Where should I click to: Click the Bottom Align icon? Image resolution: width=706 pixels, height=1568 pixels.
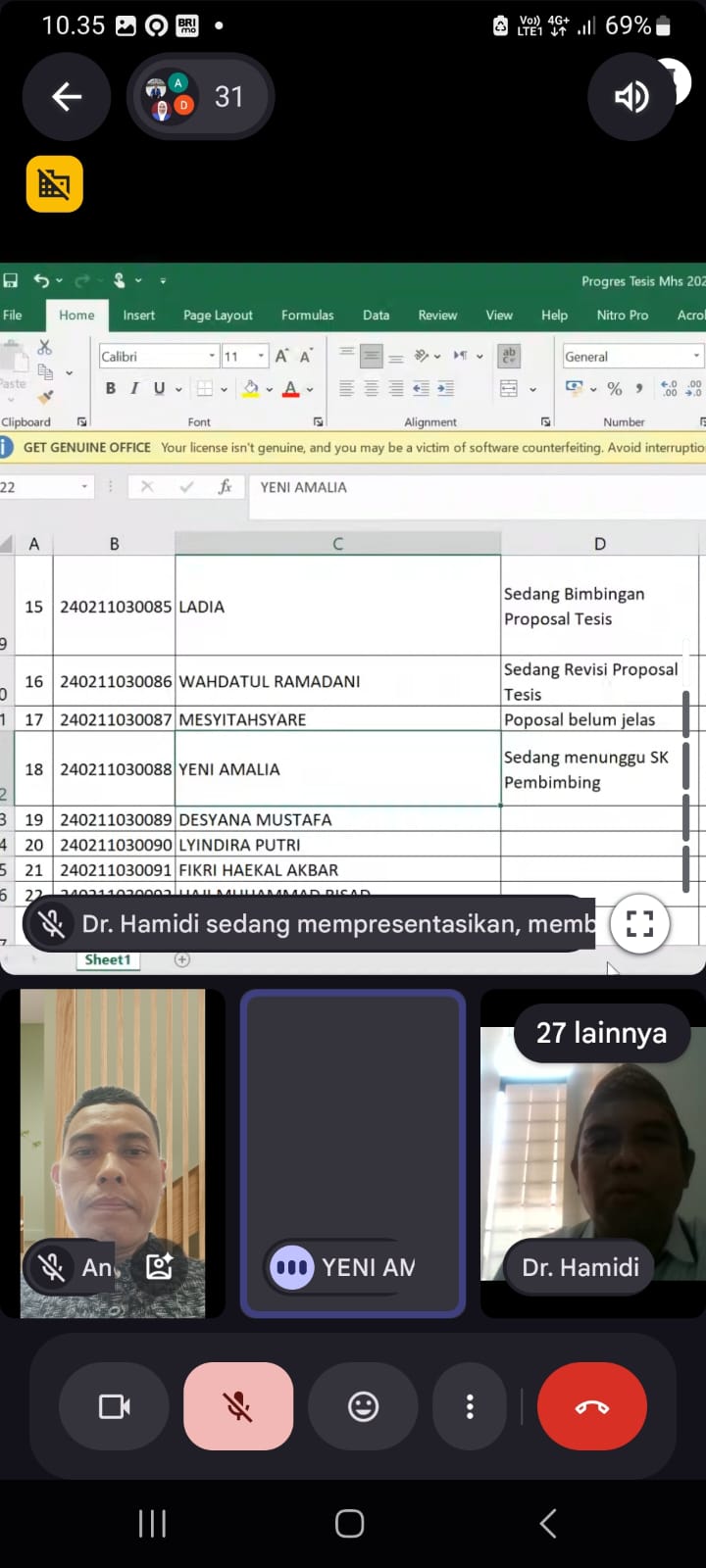[396, 357]
